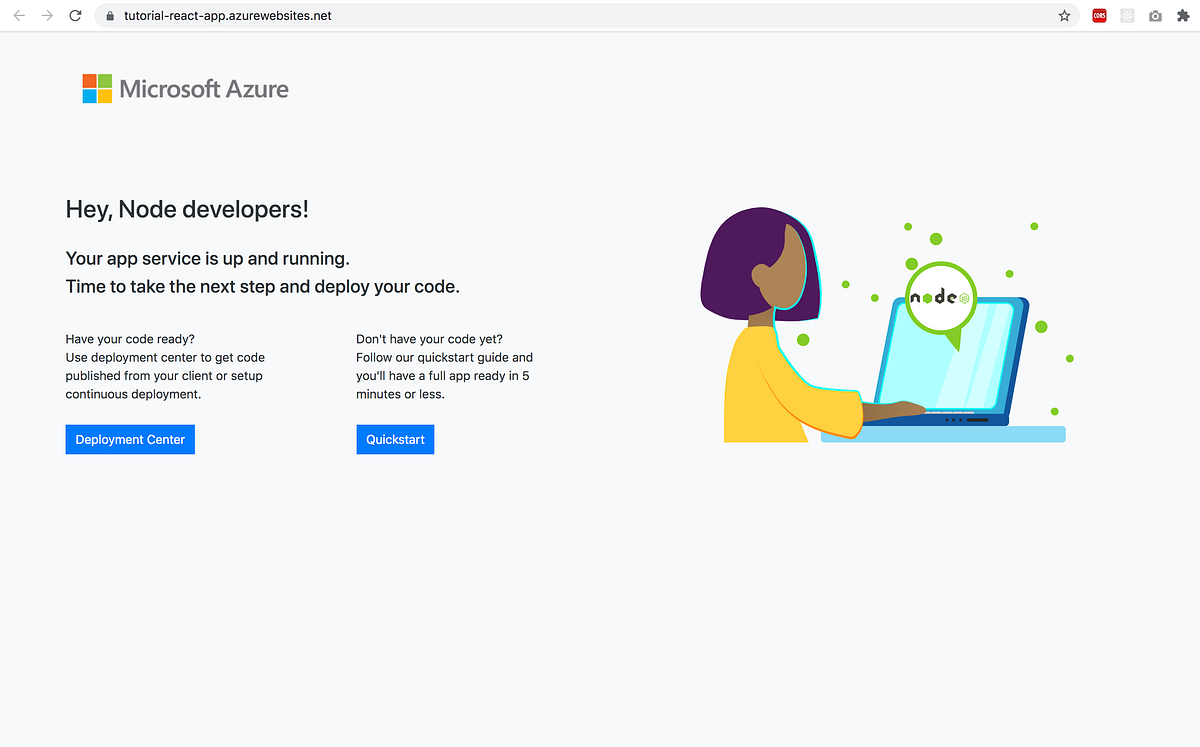Open the camera screenshot extension
This screenshot has height=747, width=1200.
pyautogui.click(x=1155, y=16)
